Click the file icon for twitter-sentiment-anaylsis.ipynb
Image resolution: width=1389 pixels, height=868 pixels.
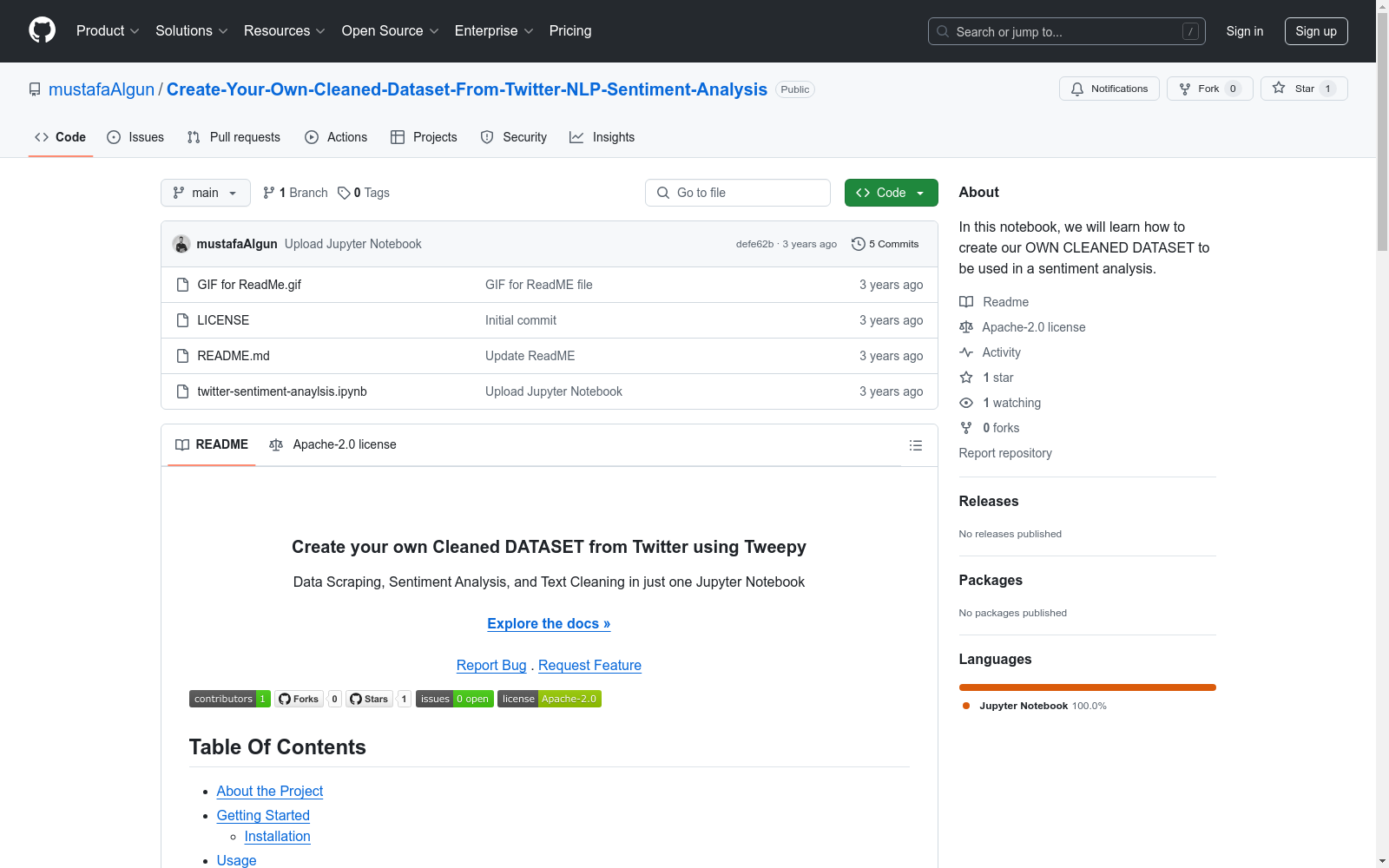(182, 391)
